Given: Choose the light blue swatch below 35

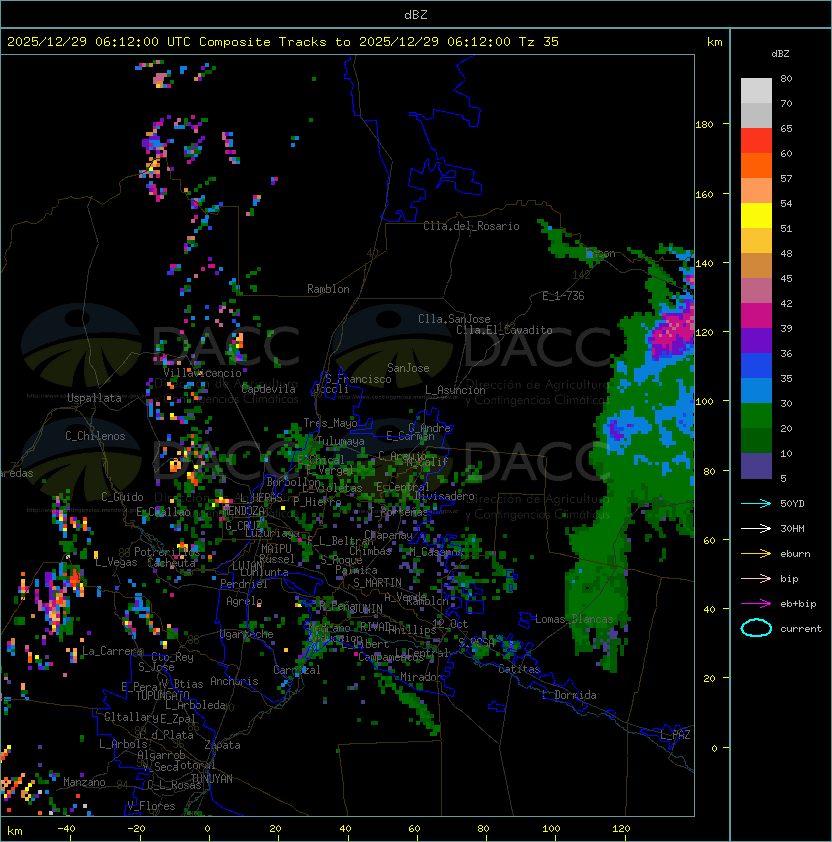Looking at the screenshot, I should (x=756, y=390).
